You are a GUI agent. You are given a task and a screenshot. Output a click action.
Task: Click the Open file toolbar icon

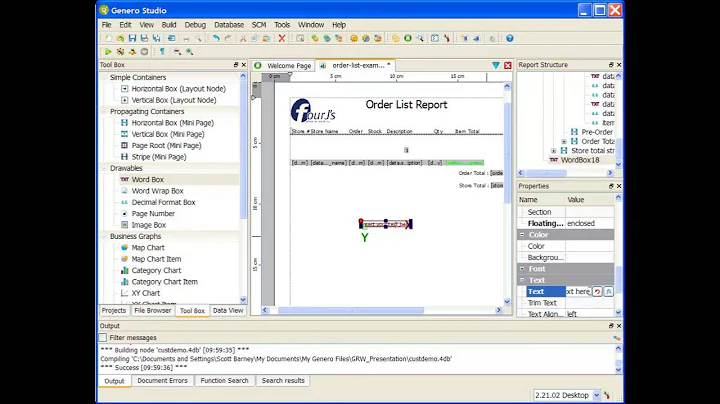click(x=120, y=39)
